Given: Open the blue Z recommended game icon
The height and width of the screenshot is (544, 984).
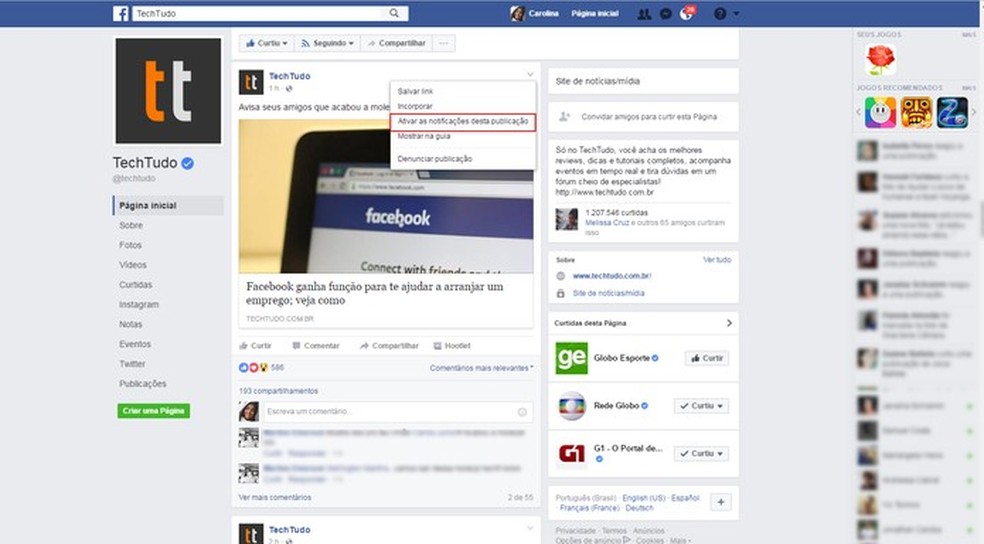Looking at the screenshot, I should click(952, 113).
